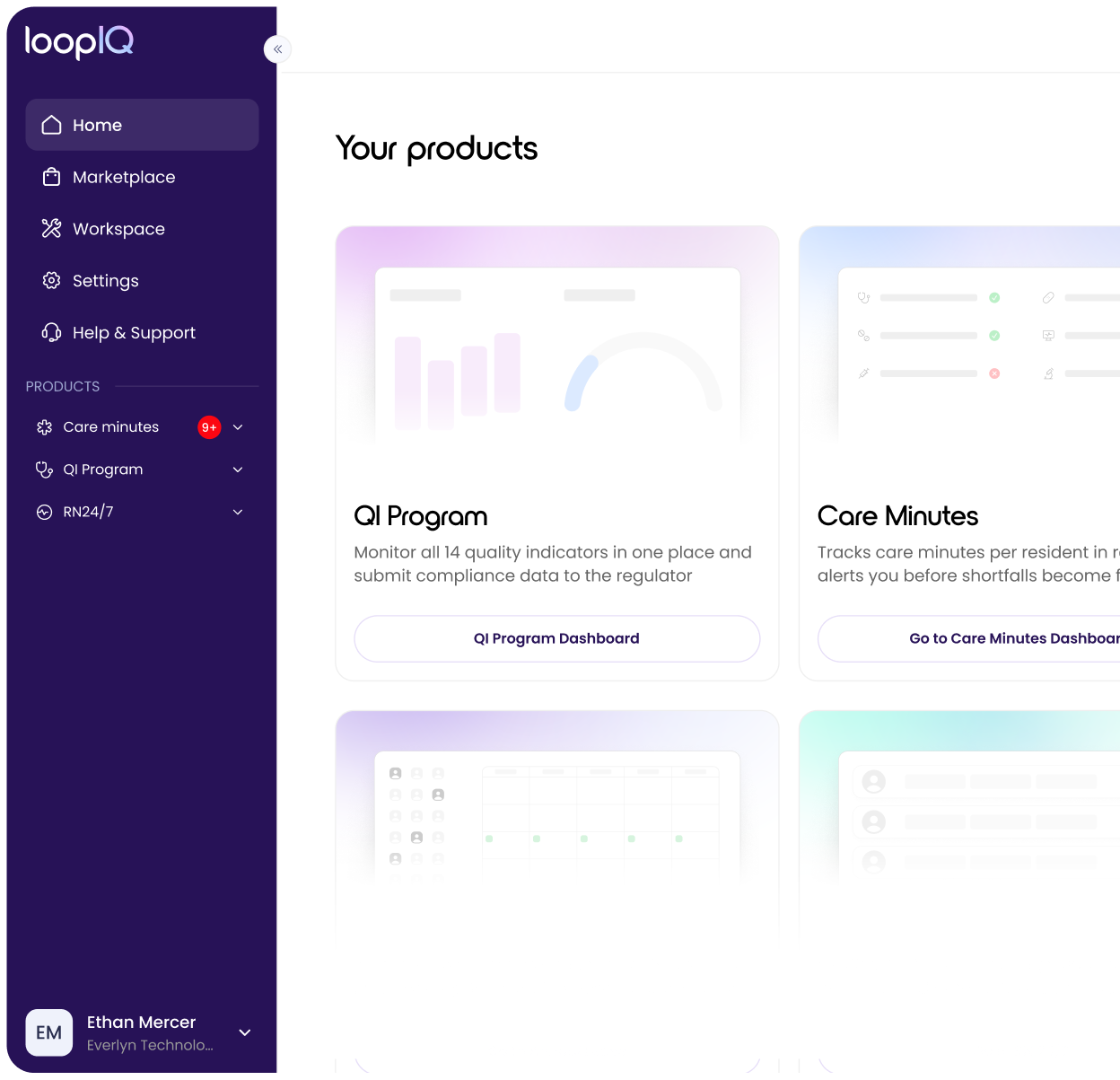Click the QI Program sidebar label

pyautogui.click(x=103, y=470)
